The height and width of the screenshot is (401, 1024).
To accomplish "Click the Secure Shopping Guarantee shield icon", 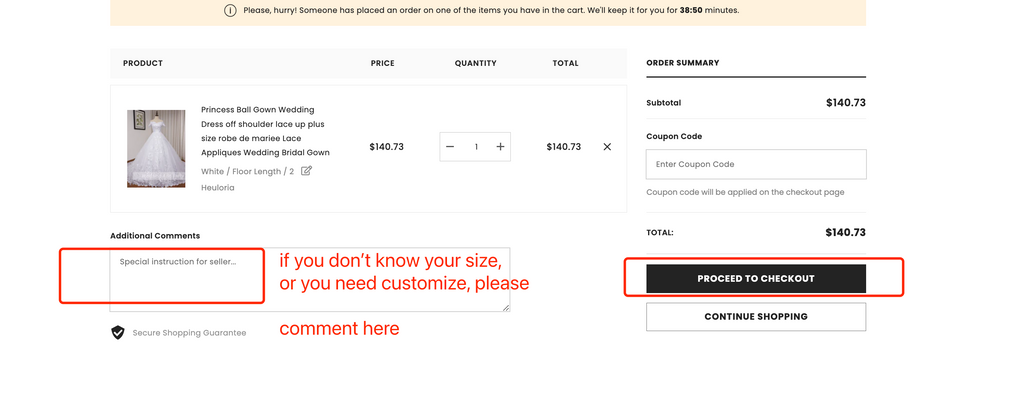I will click(x=118, y=332).
